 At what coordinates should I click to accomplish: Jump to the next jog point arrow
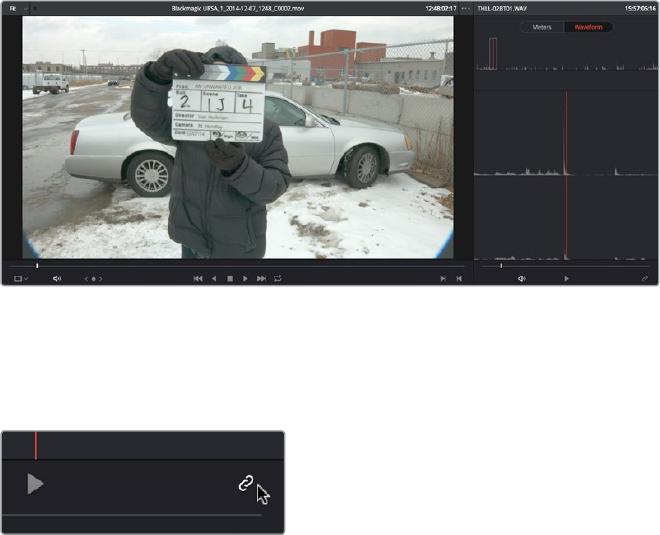tap(101, 279)
